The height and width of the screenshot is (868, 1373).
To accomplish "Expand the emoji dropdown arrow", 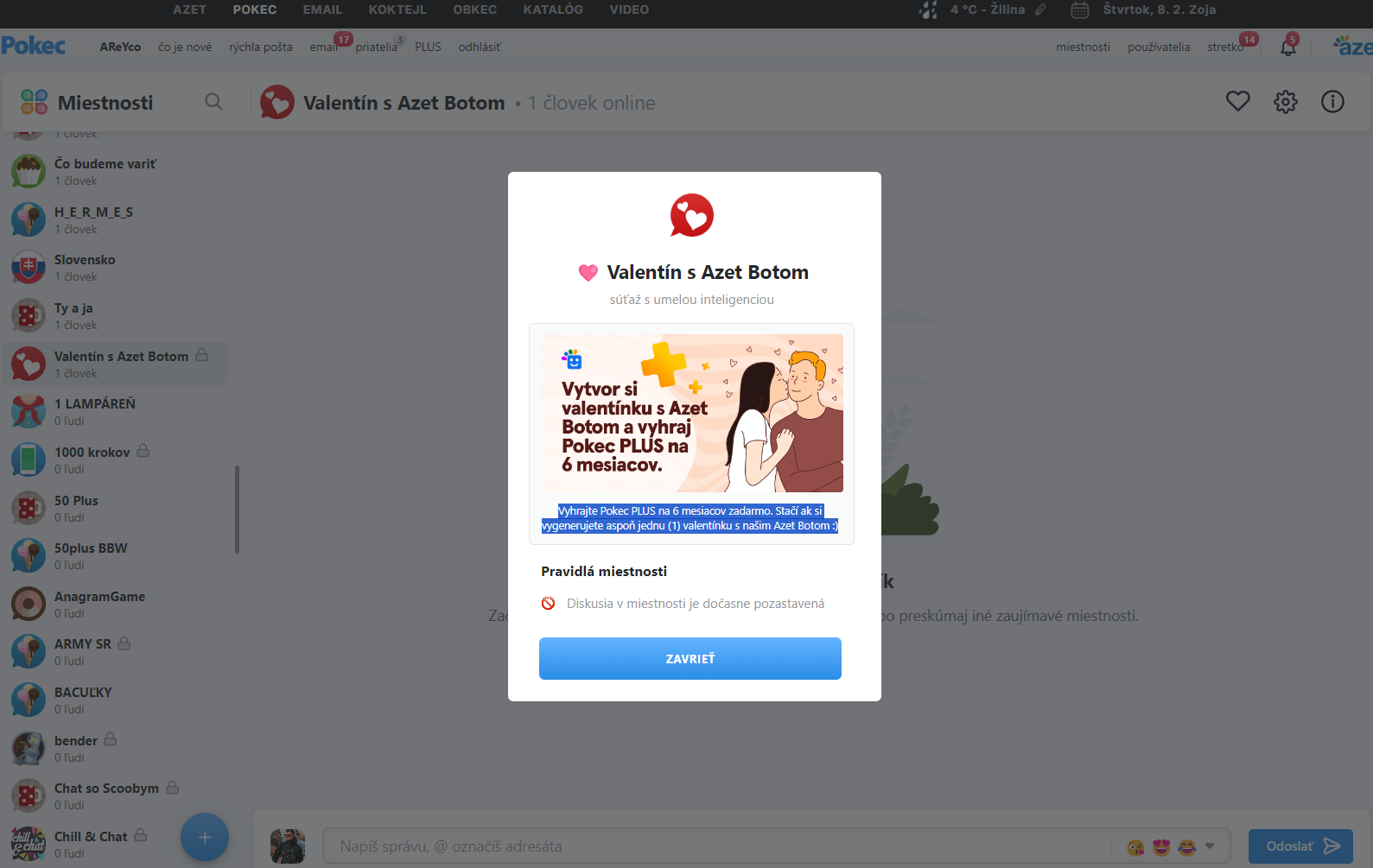I will 1210,846.
